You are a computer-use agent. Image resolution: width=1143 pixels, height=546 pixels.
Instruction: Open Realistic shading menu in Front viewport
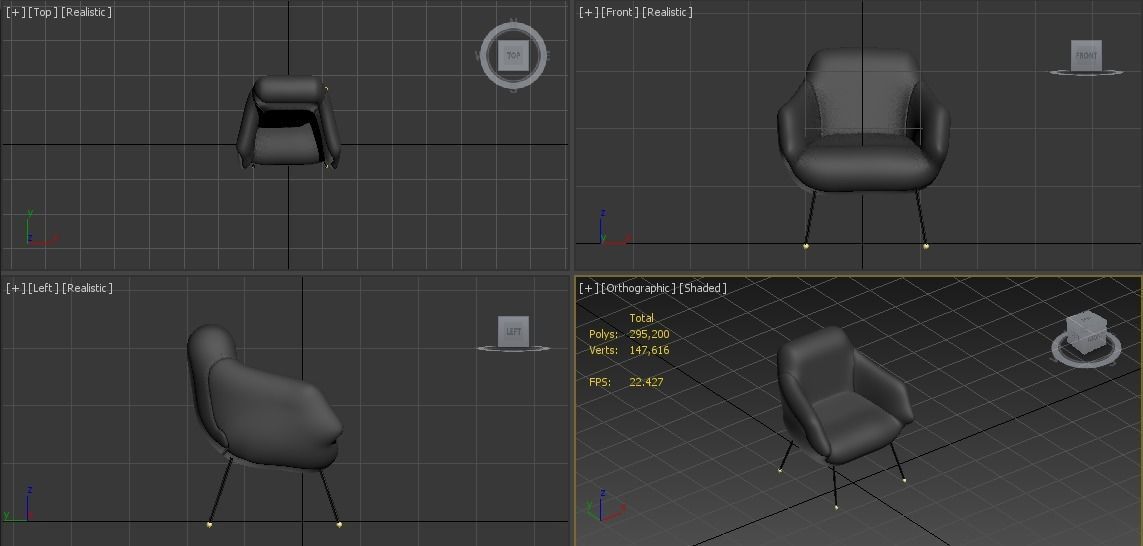[667, 12]
